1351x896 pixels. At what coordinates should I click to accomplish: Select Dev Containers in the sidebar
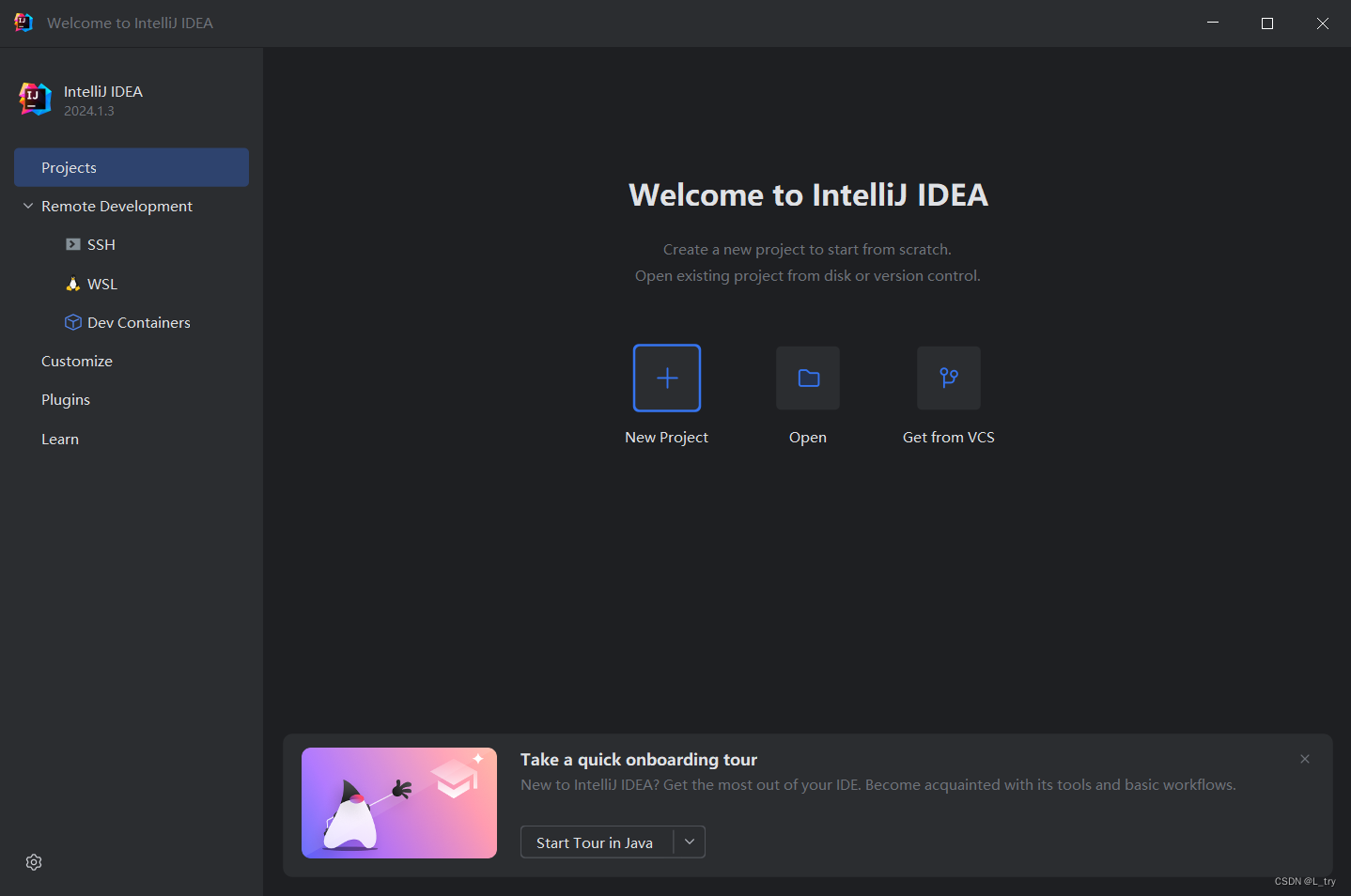[139, 322]
